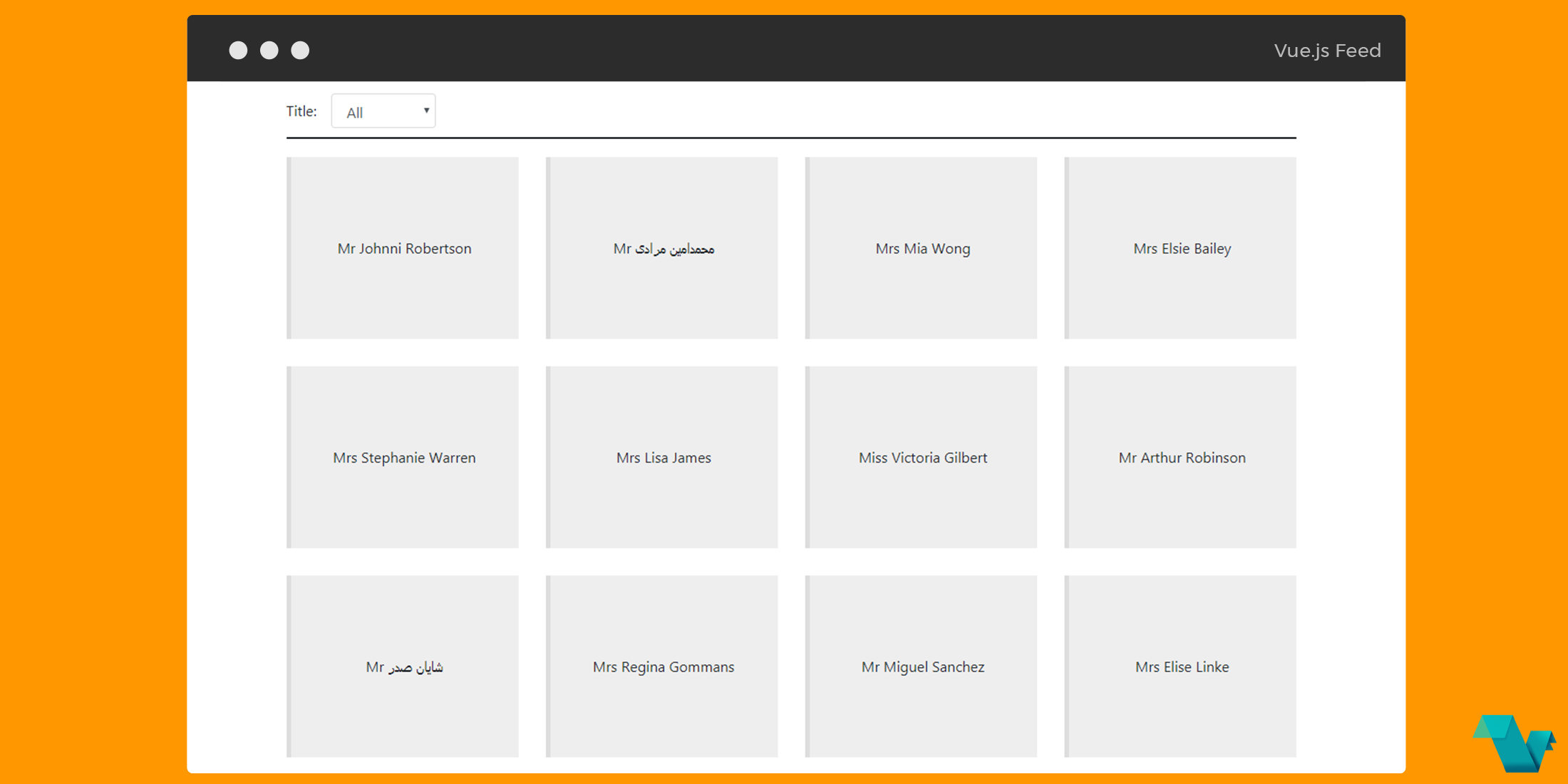
Task: Click the third browser window dot
Action: 300,50
